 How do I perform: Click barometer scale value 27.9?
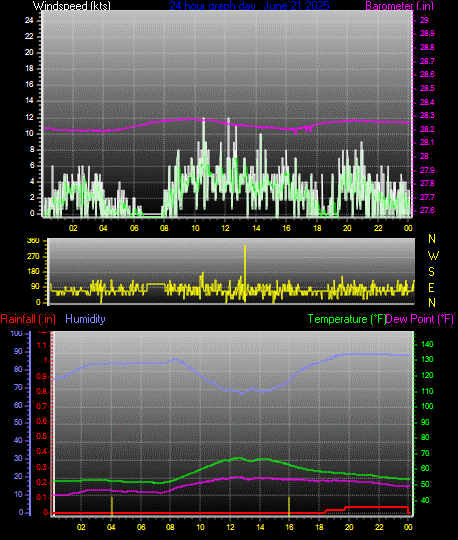[x=427, y=170]
